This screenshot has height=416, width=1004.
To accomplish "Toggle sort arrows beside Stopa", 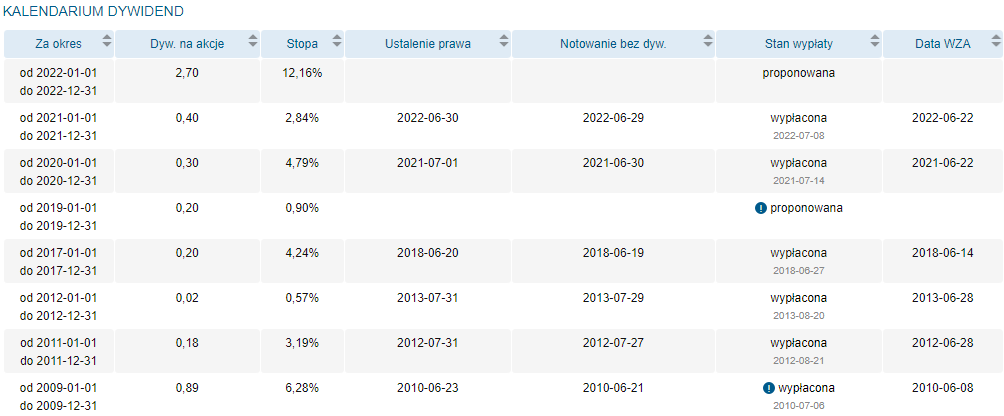I will 336,42.
